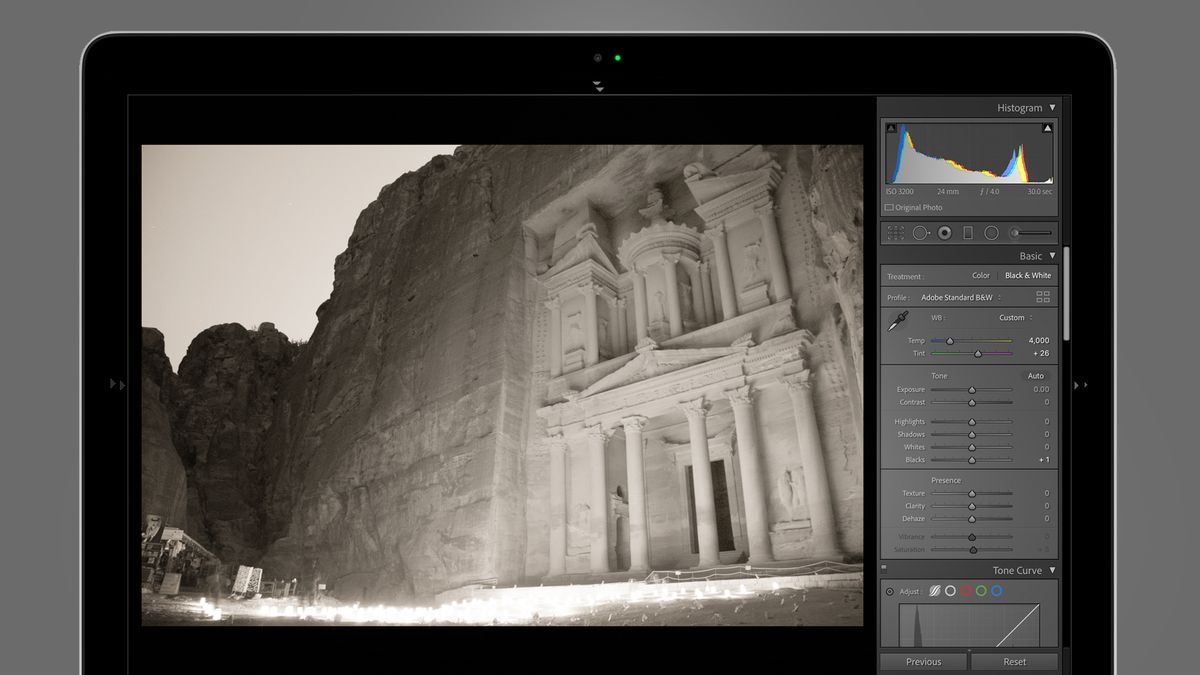Click the Previous button
Screen dimensions: 1200x675
[922, 661]
